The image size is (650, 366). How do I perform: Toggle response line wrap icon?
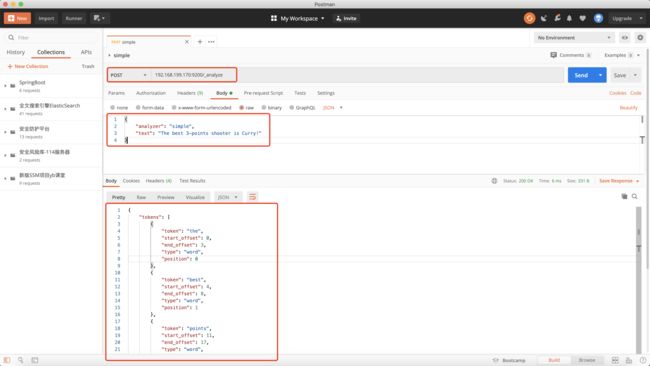252,197
